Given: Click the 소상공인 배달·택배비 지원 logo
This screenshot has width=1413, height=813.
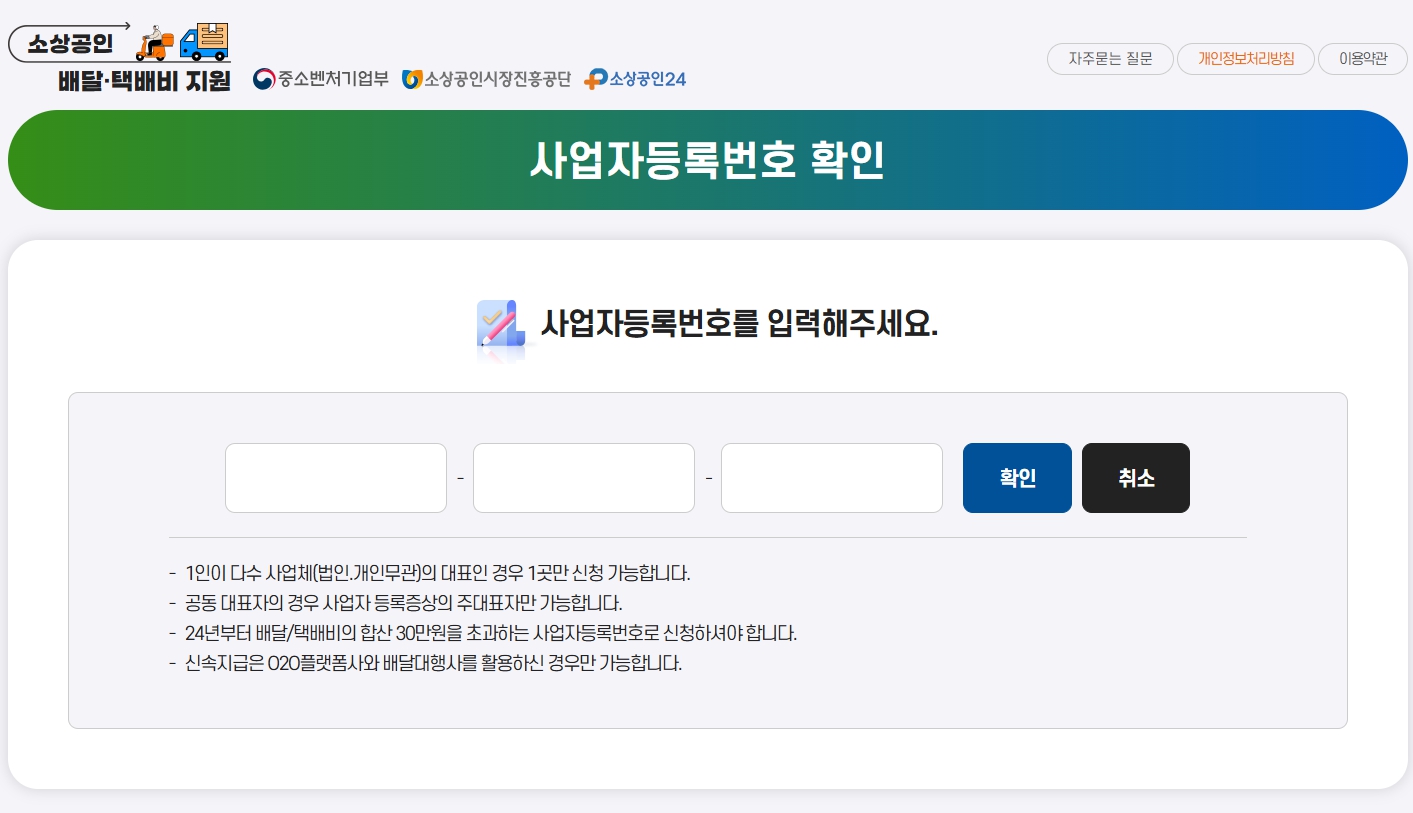Looking at the screenshot, I should (x=120, y=56).
